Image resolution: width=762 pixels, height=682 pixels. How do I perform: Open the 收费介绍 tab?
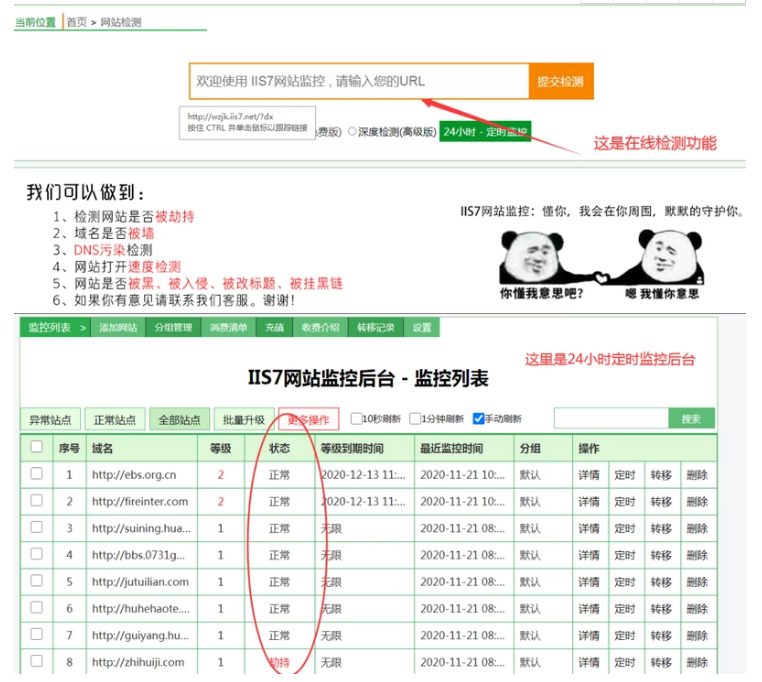(x=320, y=327)
